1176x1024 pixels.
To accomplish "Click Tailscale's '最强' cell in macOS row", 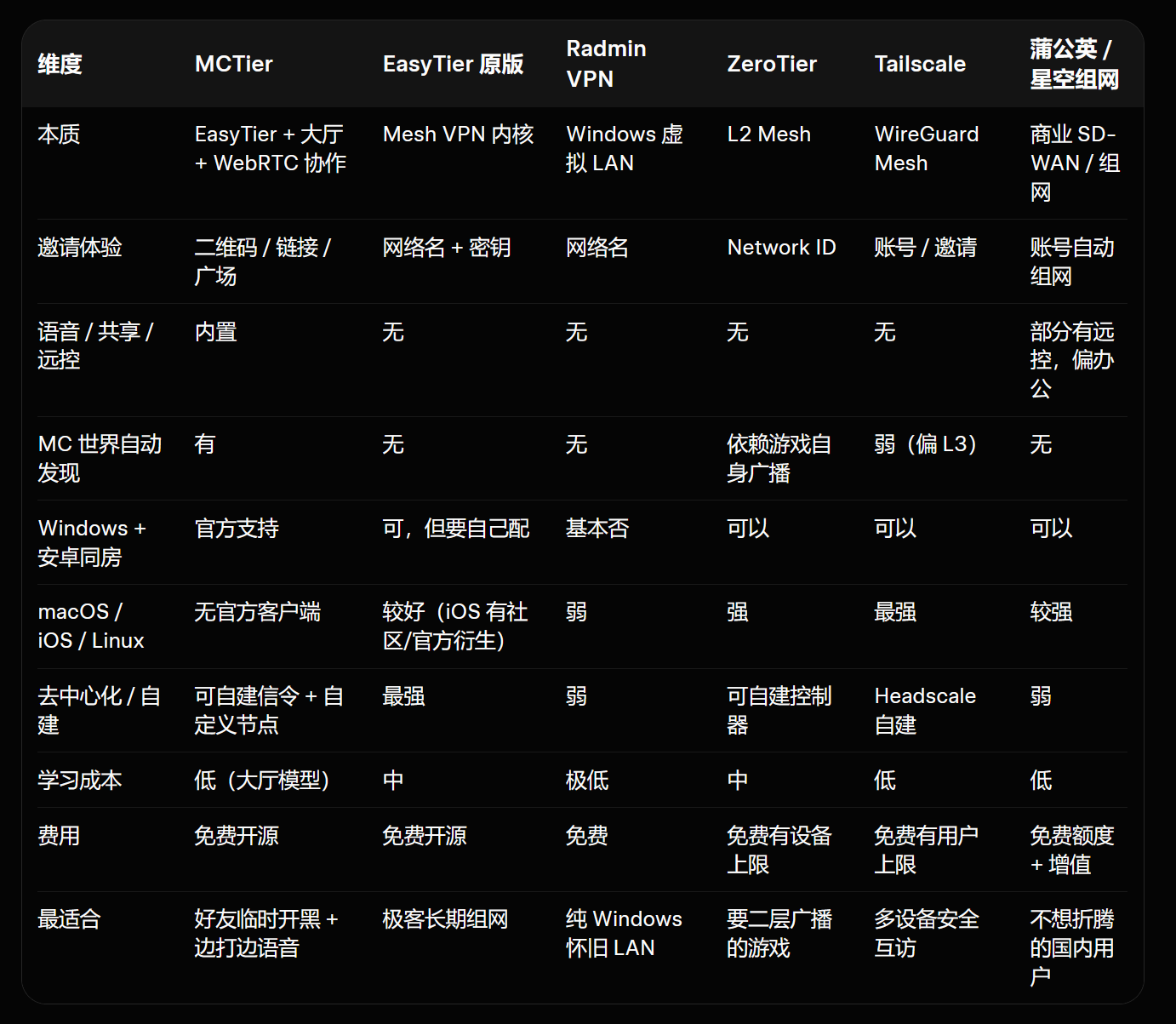I will click(x=895, y=612).
